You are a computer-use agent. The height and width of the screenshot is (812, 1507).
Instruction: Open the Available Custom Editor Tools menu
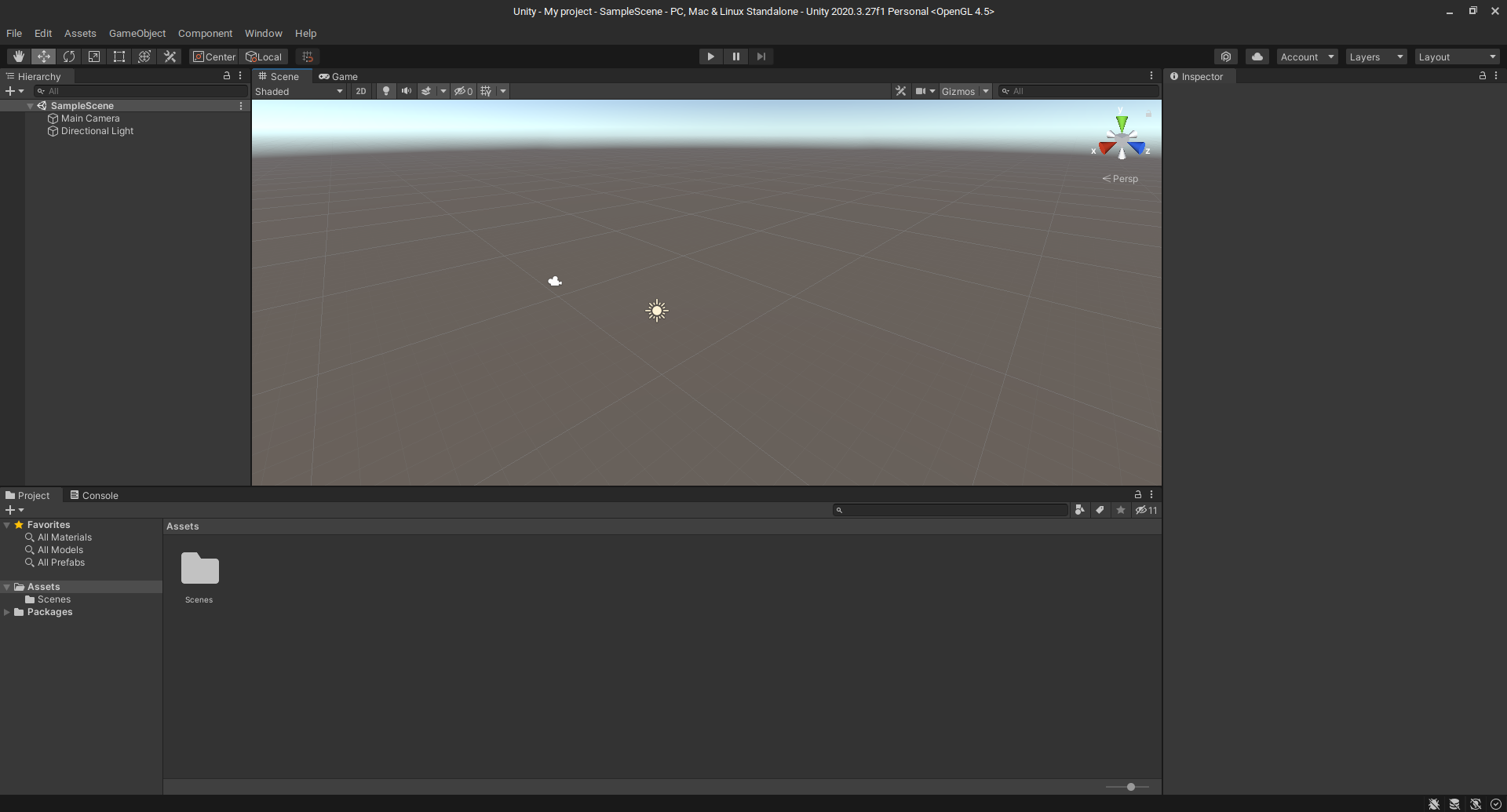point(170,56)
